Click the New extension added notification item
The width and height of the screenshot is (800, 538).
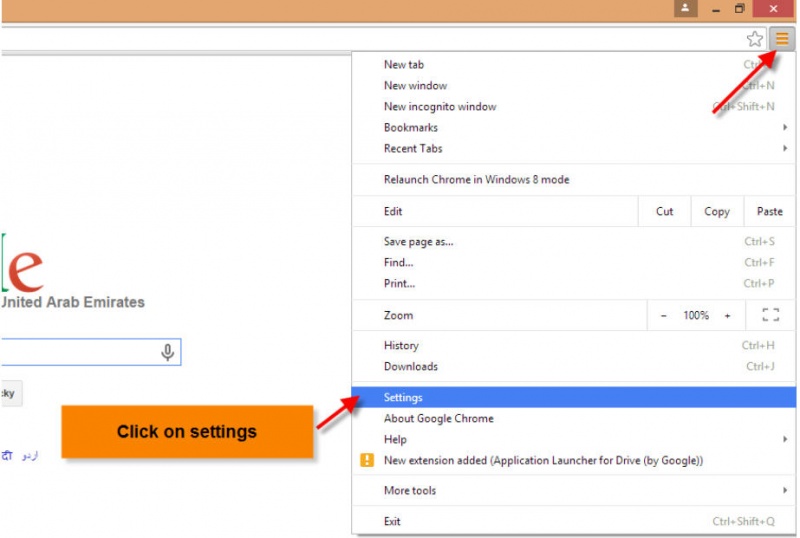(573, 460)
